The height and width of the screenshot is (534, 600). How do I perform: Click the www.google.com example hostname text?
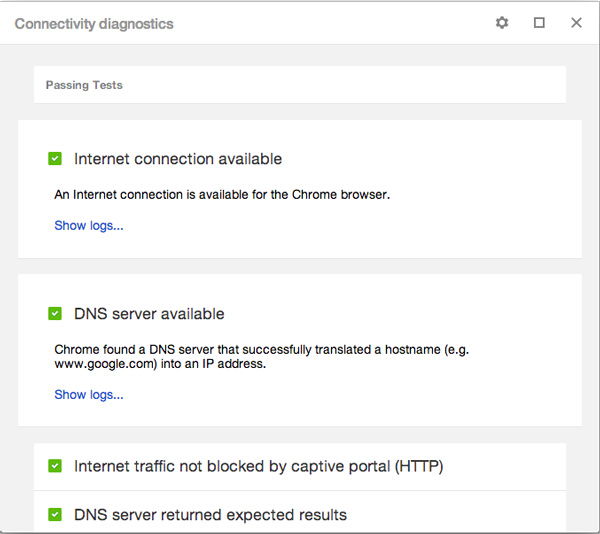pyautogui.click(x=105, y=365)
